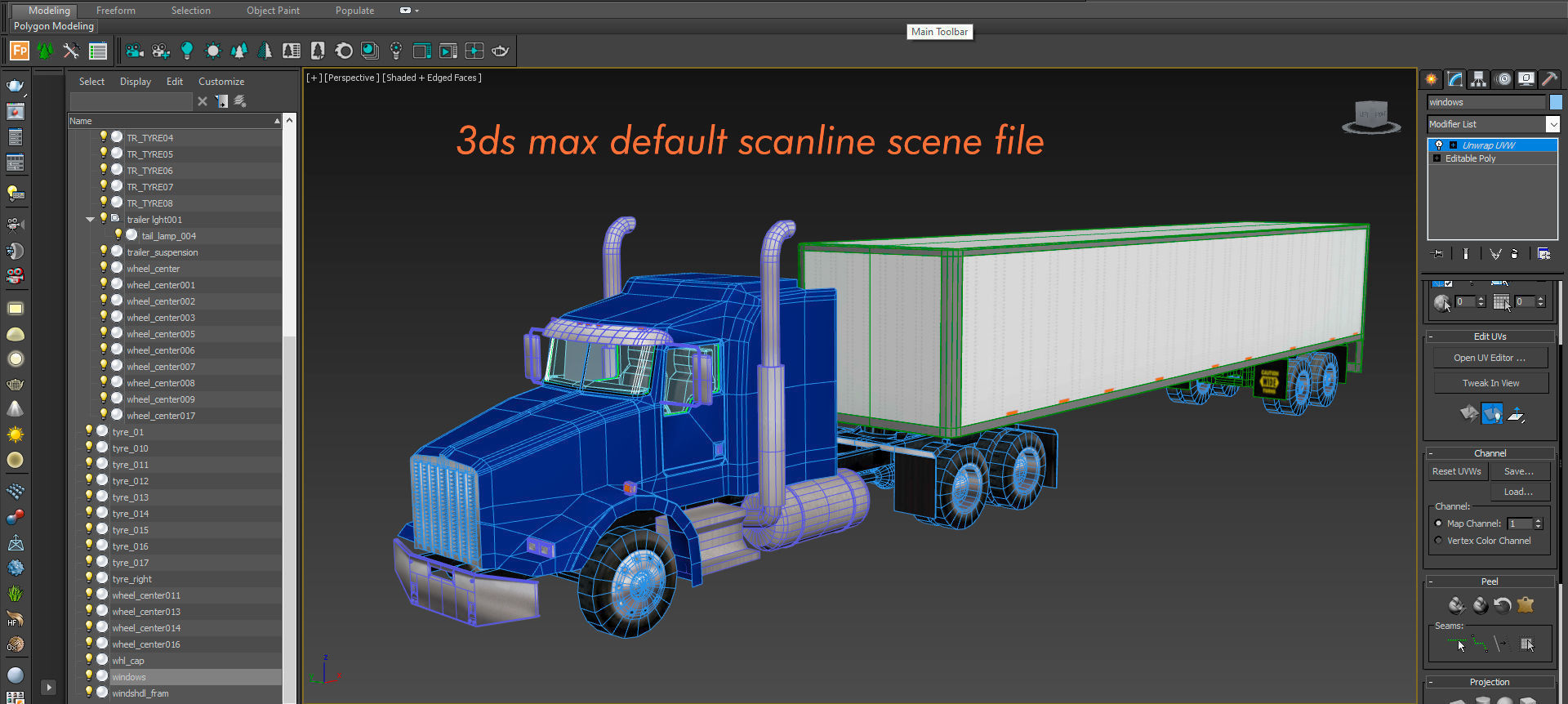Toggle visibility bulb of wheel_center
The height and width of the screenshot is (704, 1568).
click(x=104, y=268)
